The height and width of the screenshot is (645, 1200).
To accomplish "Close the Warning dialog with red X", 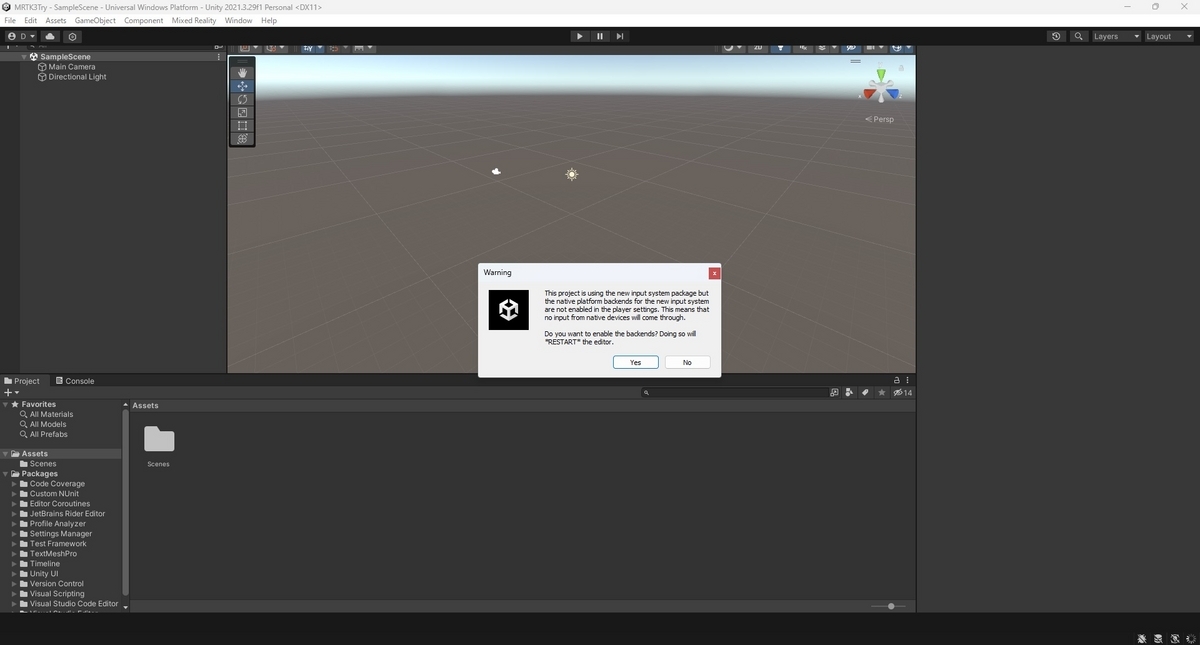I will coord(714,273).
